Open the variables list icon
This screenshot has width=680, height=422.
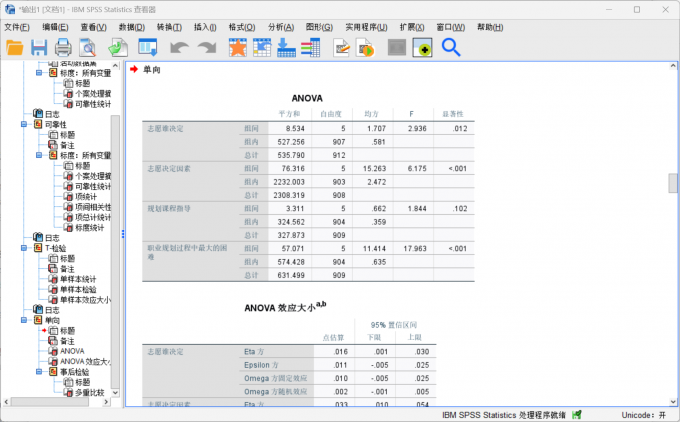point(311,48)
